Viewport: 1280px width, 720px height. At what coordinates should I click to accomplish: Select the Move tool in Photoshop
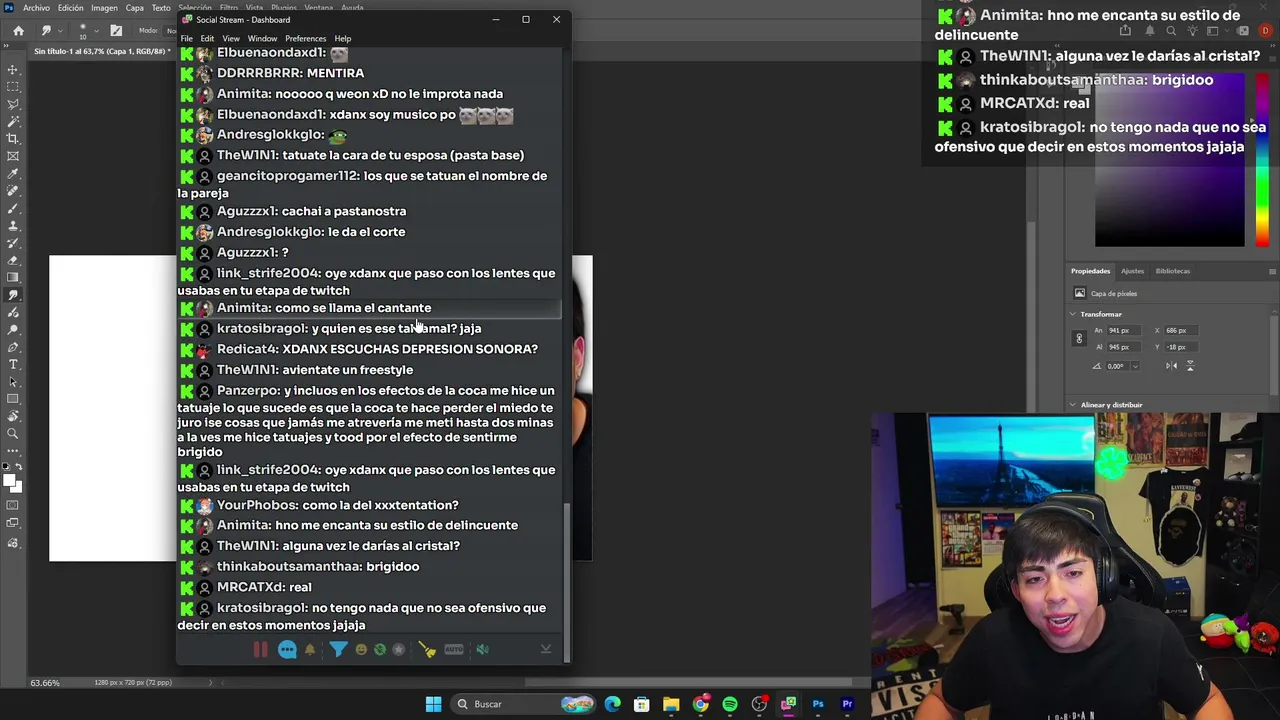[x=13, y=70]
